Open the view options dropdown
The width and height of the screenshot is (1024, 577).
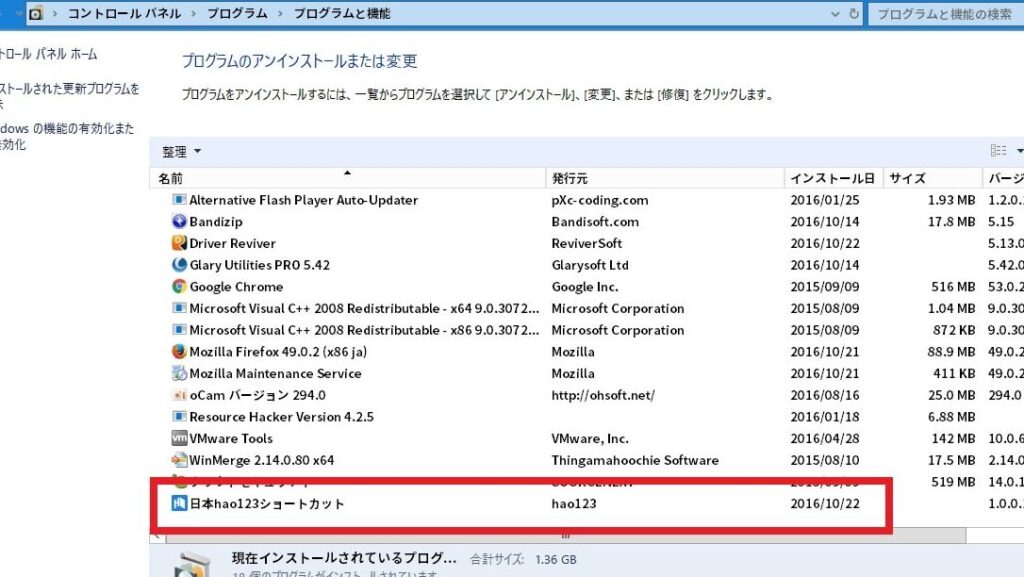tap(1019, 152)
